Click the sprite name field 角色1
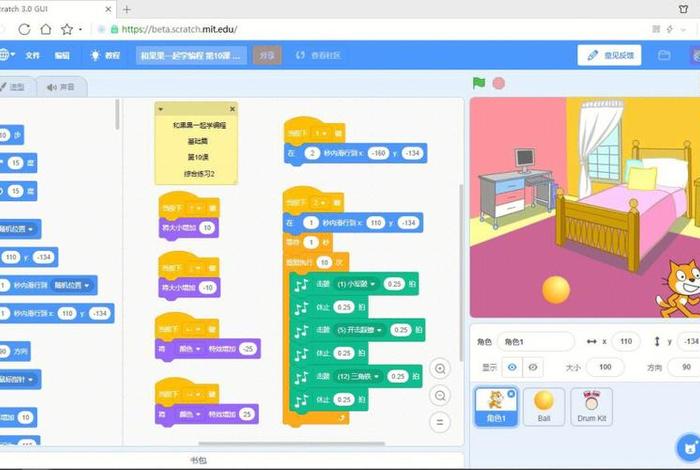700x470 pixels. point(536,341)
